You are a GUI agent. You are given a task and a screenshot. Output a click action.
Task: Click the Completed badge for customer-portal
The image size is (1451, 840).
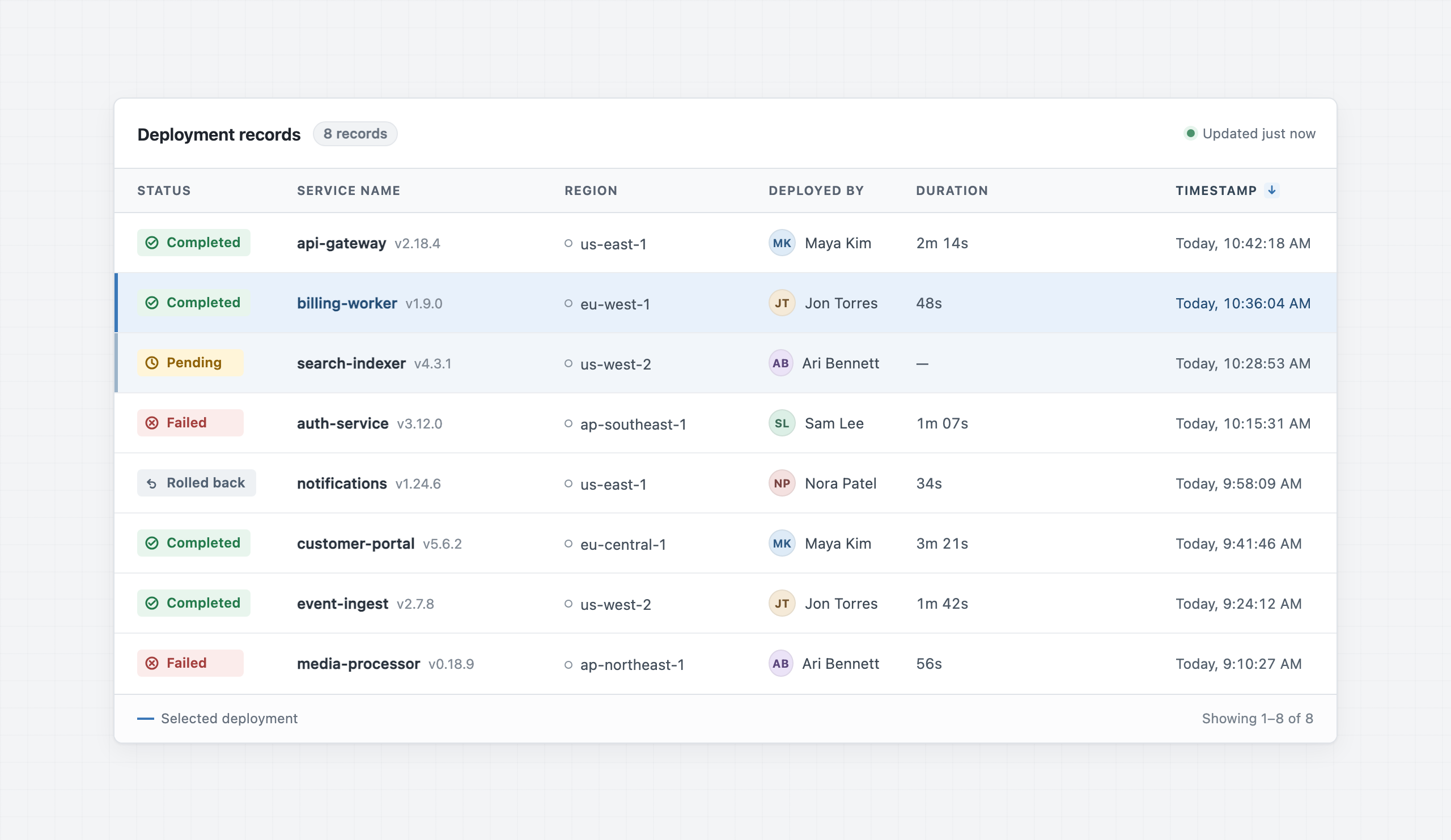point(193,543)
